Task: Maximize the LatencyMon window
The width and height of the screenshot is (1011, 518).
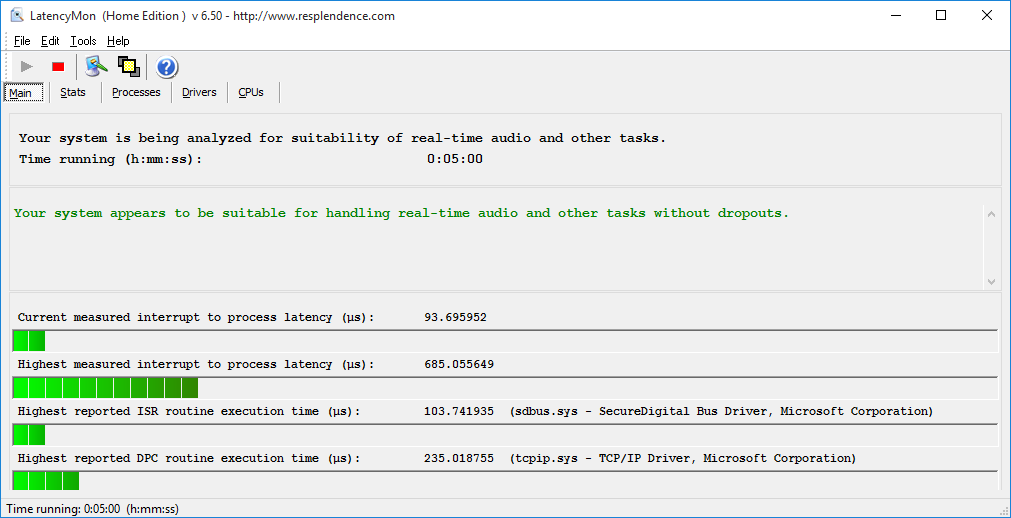Action: (x=941, y=16)
